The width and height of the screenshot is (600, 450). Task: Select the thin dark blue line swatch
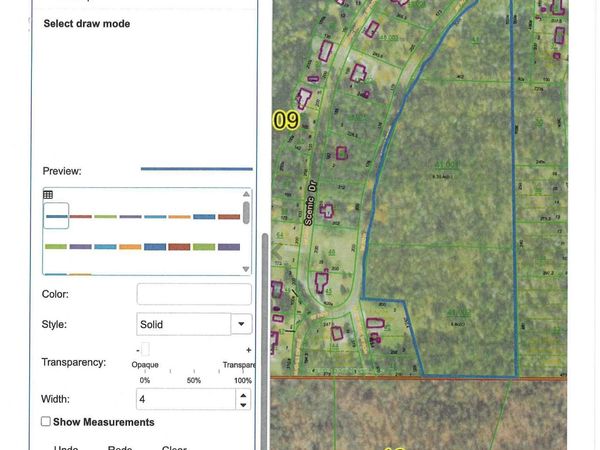pyautogui.click(x=56, y=216)
